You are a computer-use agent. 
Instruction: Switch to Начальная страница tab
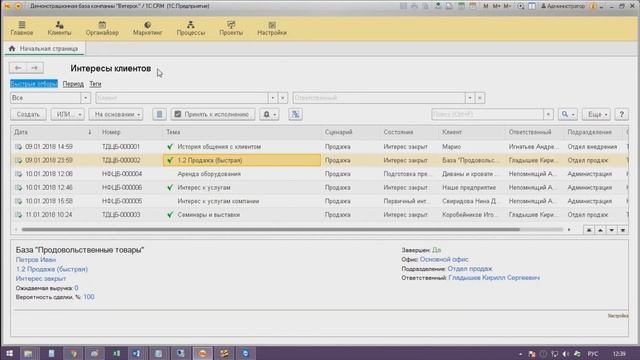pos(44,49)
